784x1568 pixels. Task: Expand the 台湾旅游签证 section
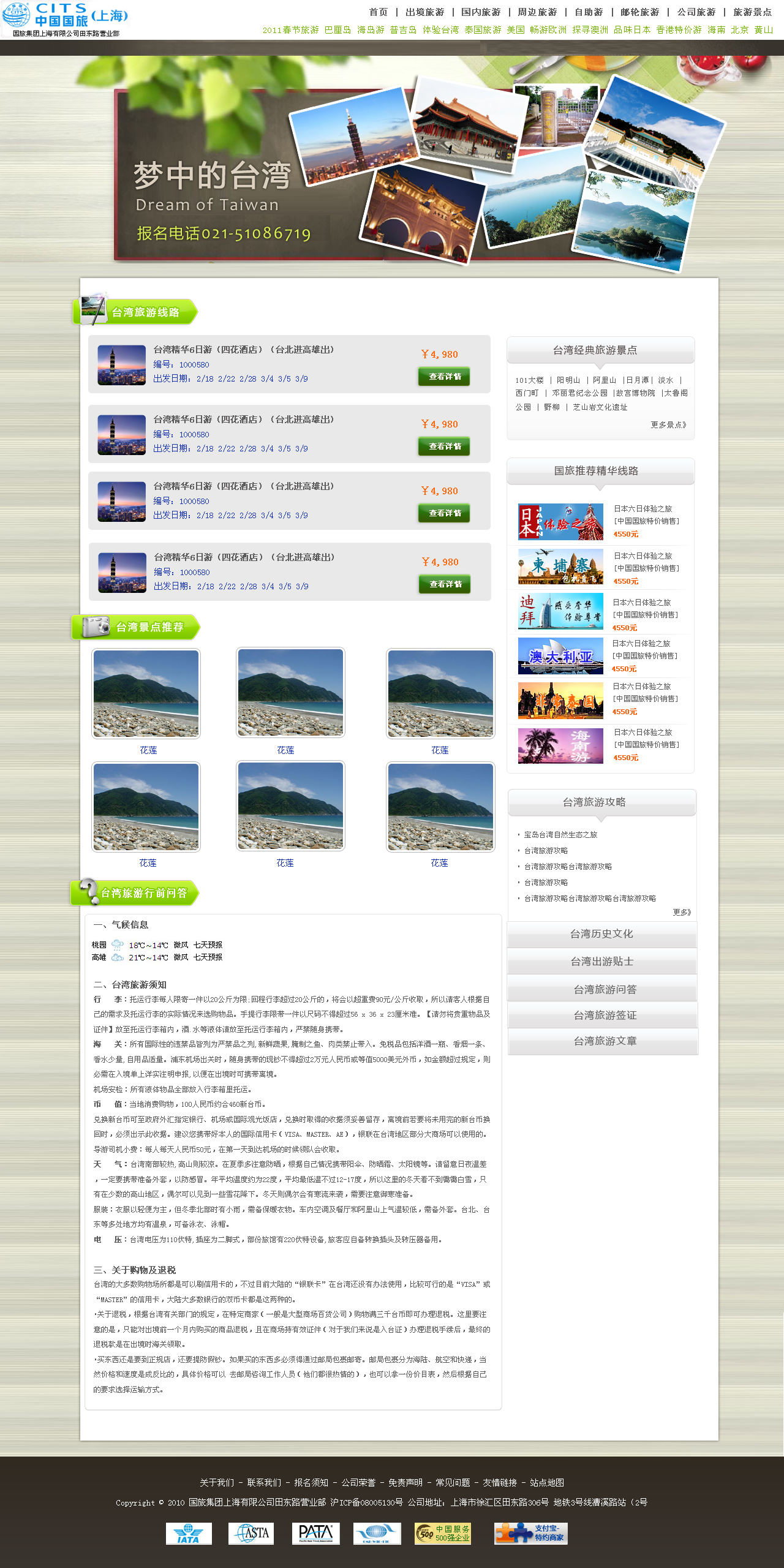(x=603, y=1016)
